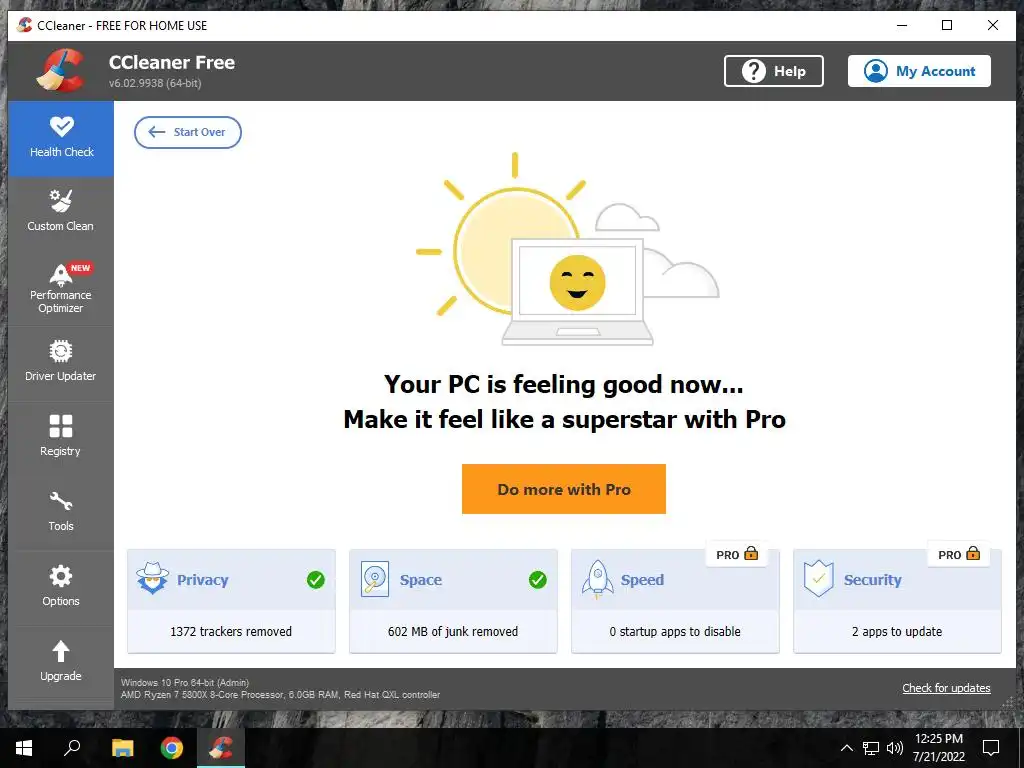Click the Speed card title

click(x=642, y=580)
